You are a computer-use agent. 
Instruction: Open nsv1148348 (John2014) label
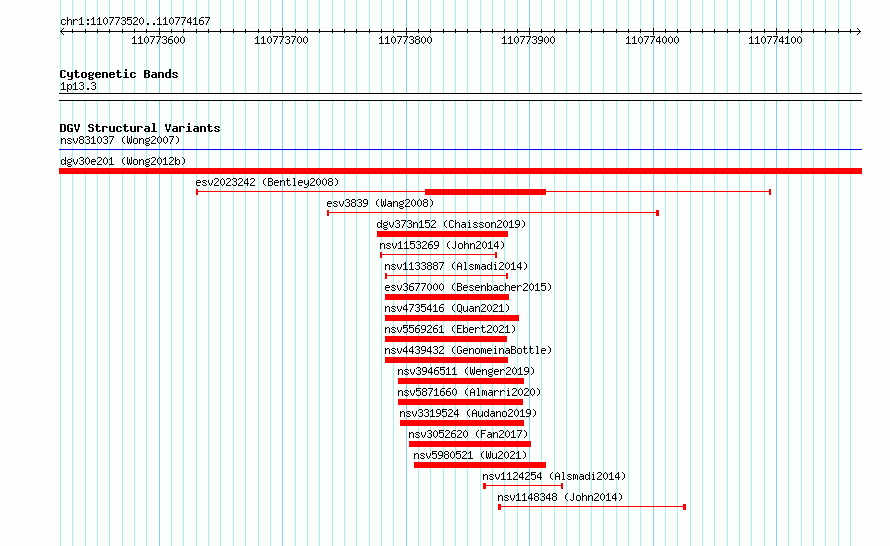coord(560,497)
